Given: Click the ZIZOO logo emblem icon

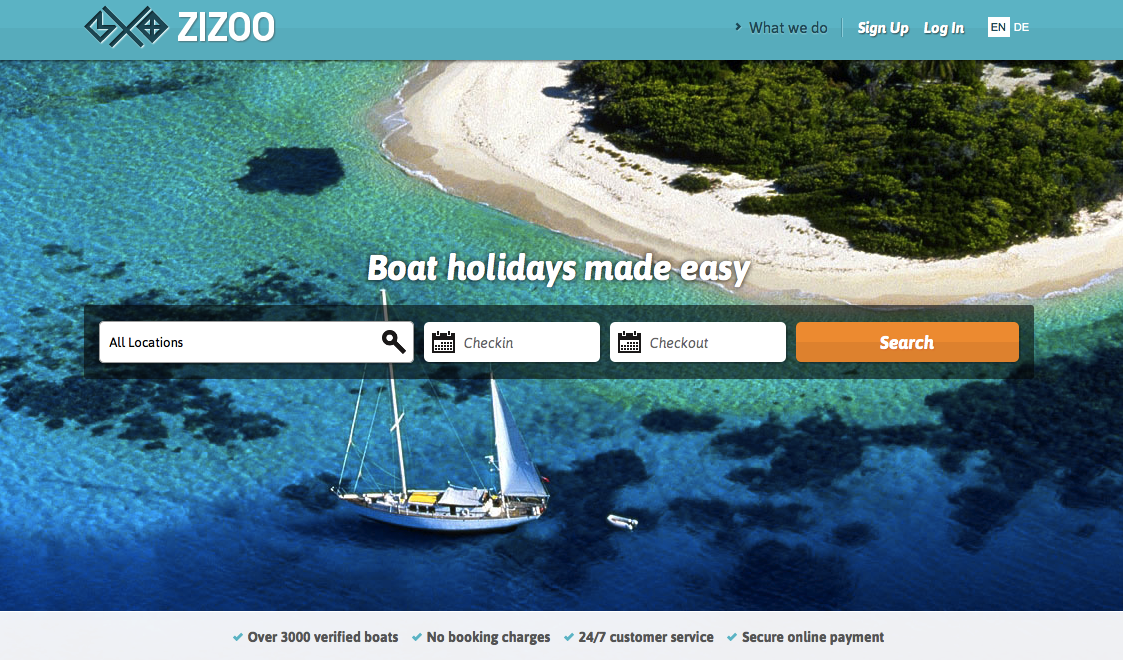Looking at the screenshot, I should coord(126,27).
